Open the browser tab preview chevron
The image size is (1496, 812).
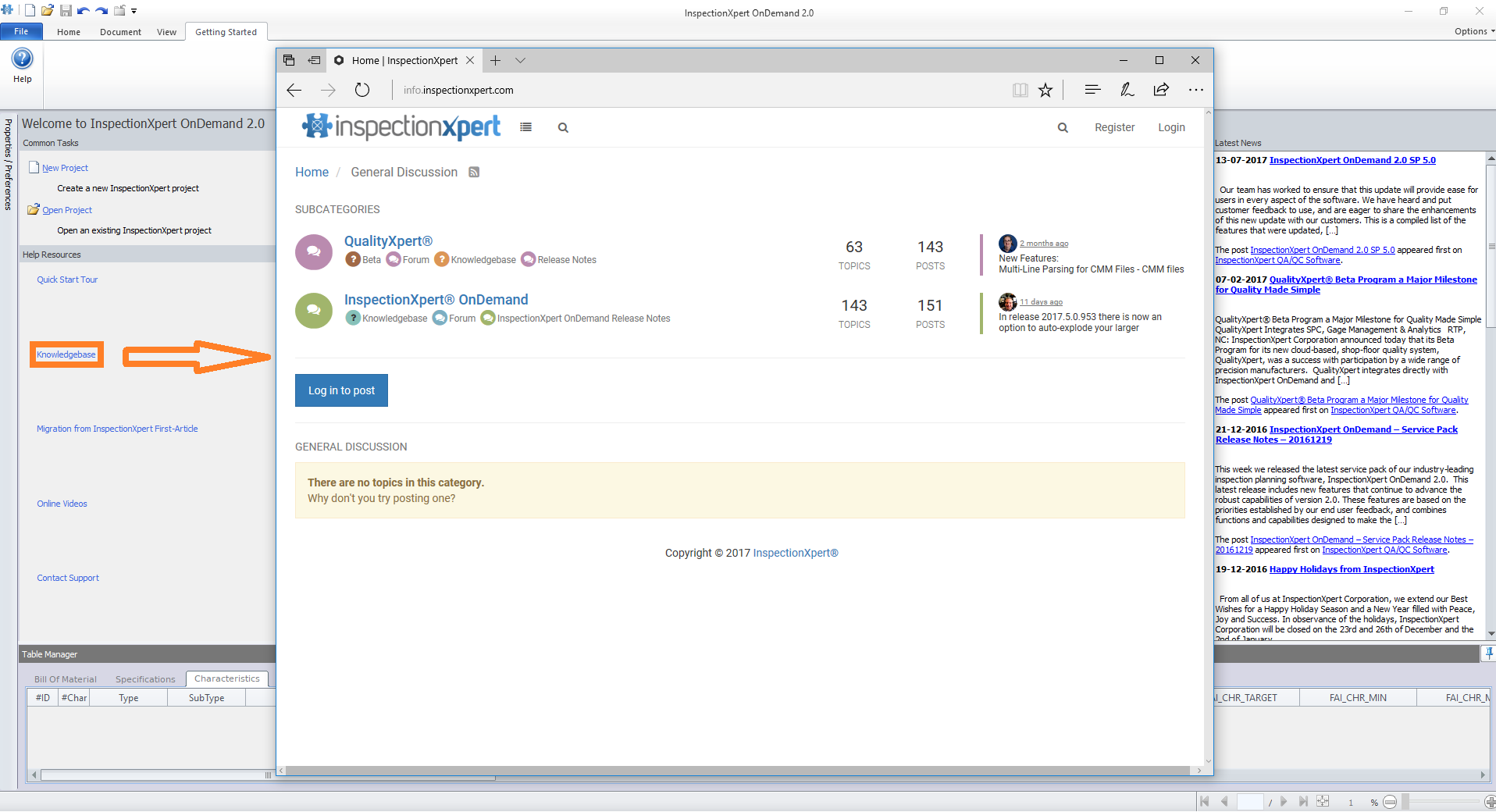click(x=520, y=60)
